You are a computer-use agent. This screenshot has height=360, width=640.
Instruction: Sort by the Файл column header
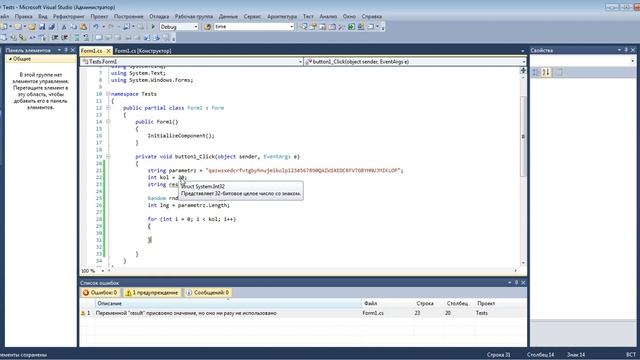click(388, 304)
